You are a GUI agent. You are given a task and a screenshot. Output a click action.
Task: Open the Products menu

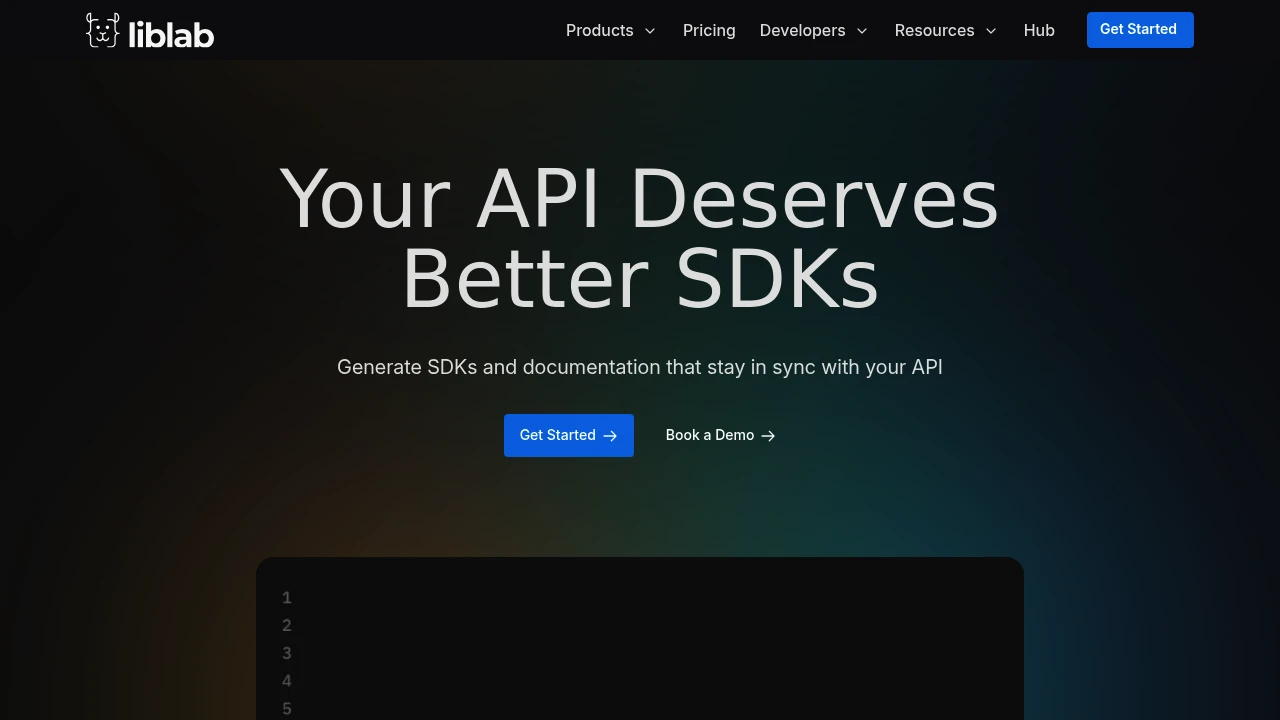611,31
